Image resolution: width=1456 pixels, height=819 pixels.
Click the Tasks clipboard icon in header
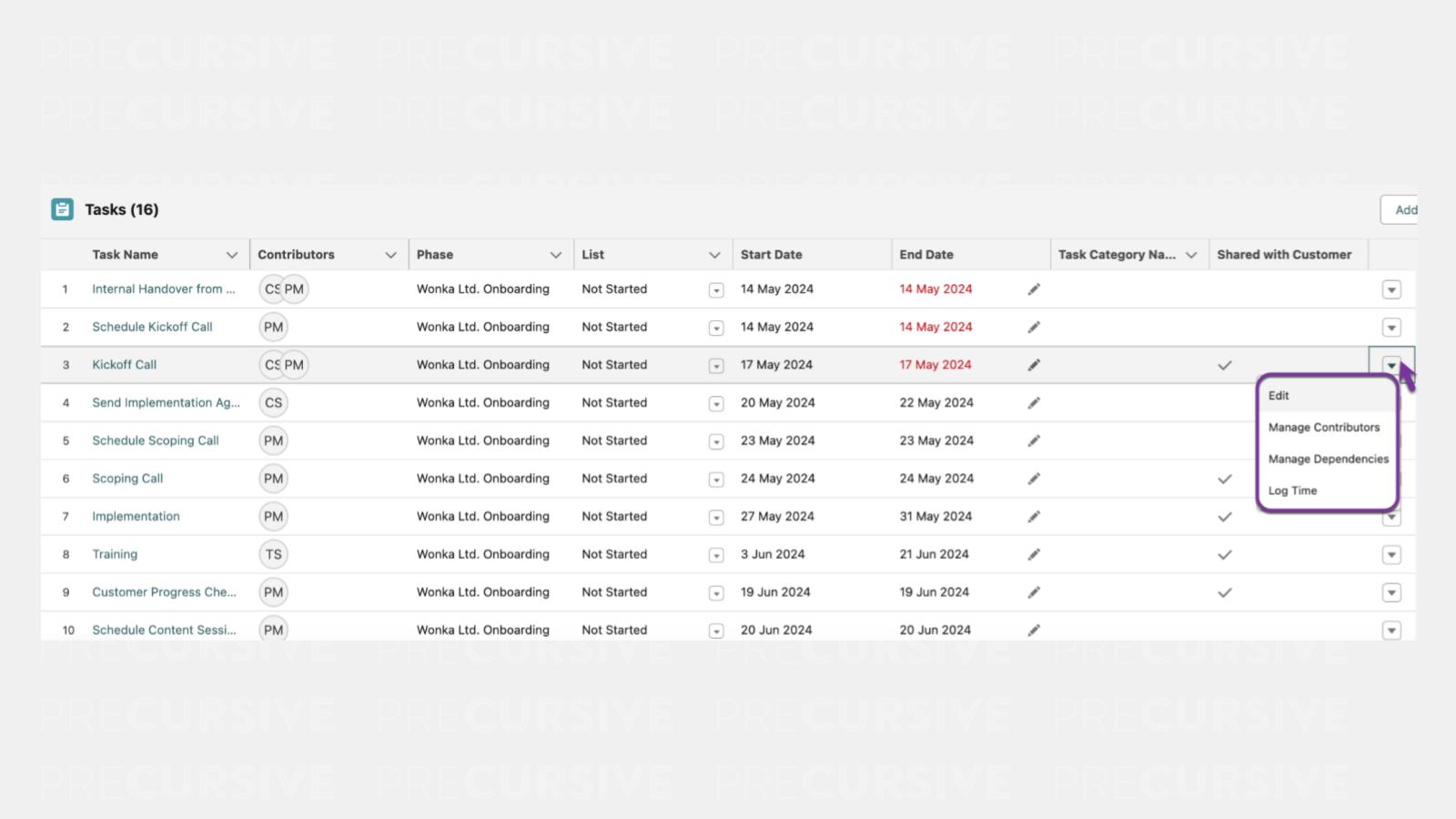[62, 209]
